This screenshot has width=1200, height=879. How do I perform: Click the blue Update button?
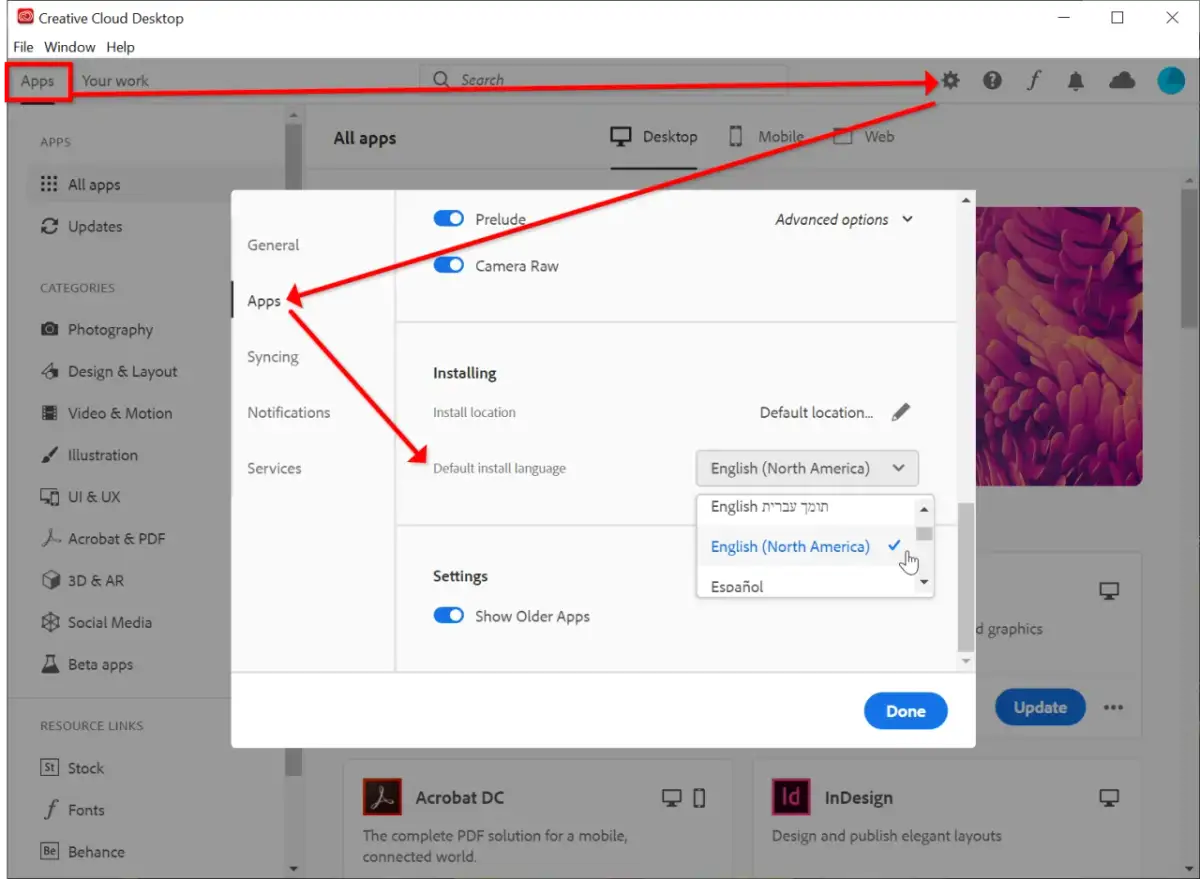click(1040, 707)
